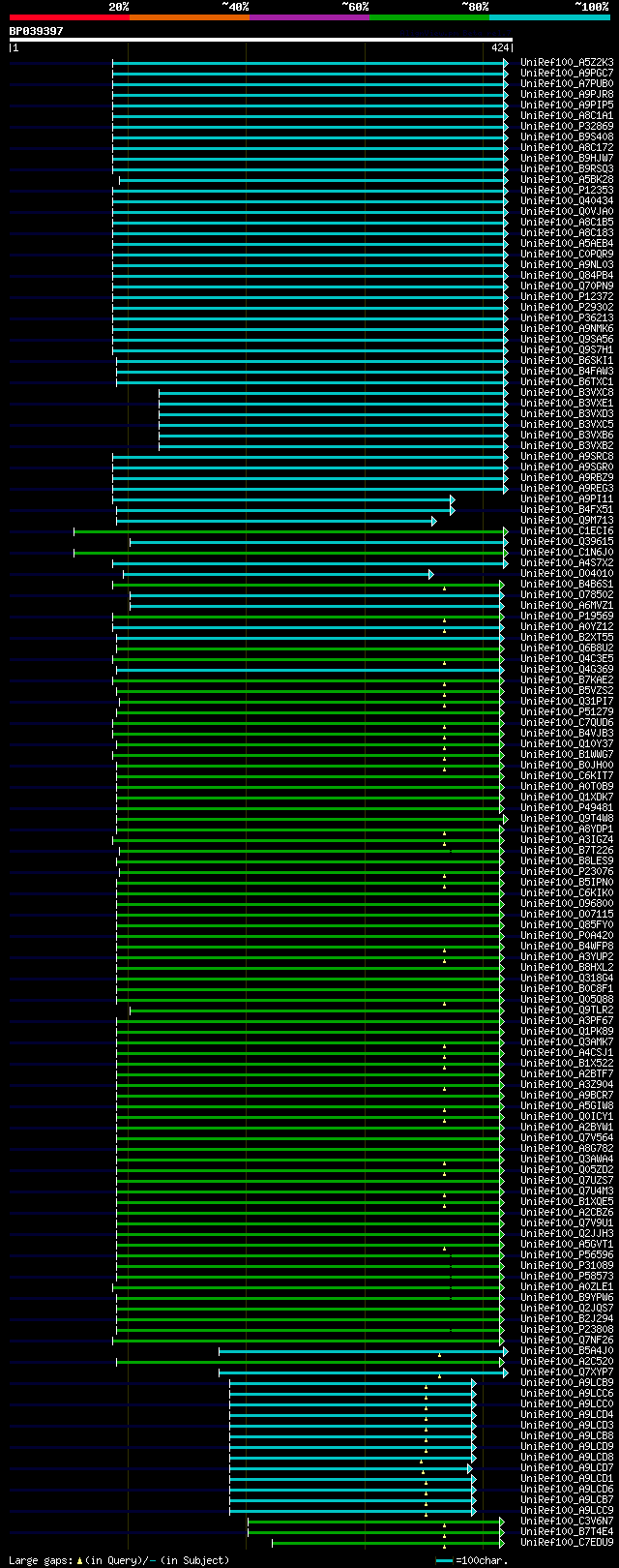Viewport: 619px width, 1568px height.
Task: Select label UniRef100_C1N6J0
Action: (x=567, y=553)
